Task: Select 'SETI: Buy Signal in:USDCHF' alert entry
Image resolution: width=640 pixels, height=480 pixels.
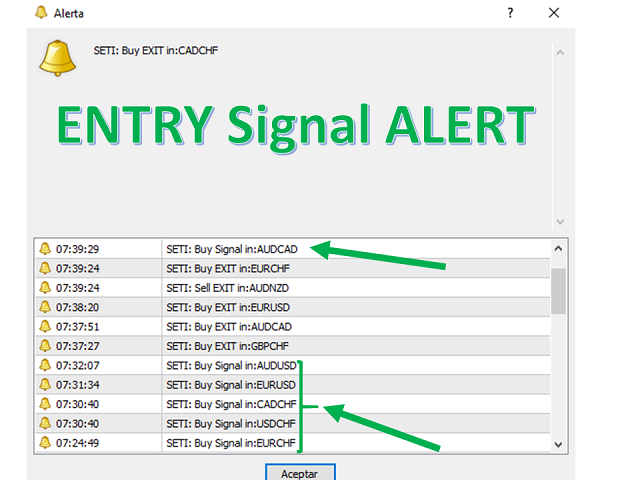Action: (231, 424)
